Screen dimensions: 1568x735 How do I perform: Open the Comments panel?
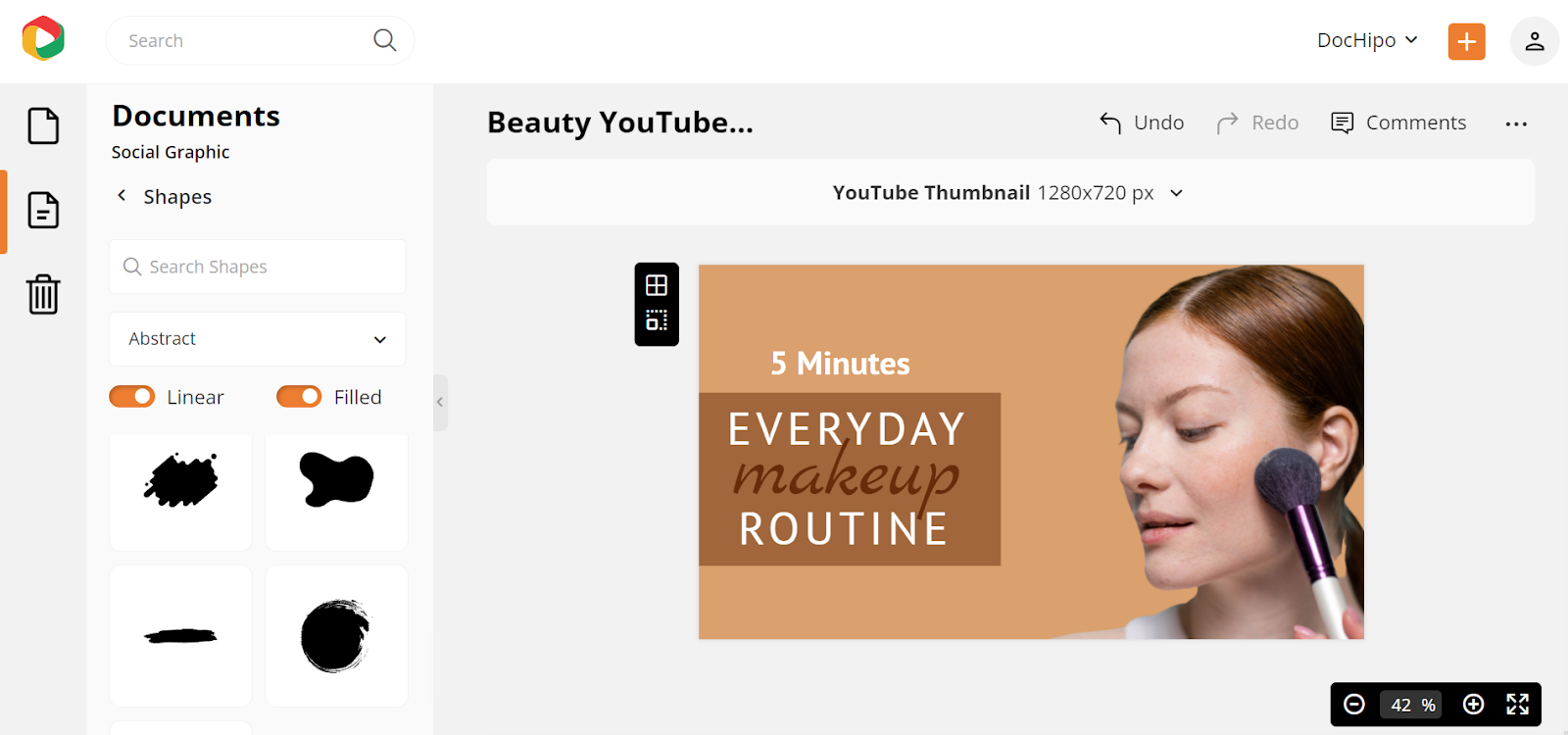tap(1398, 122)
